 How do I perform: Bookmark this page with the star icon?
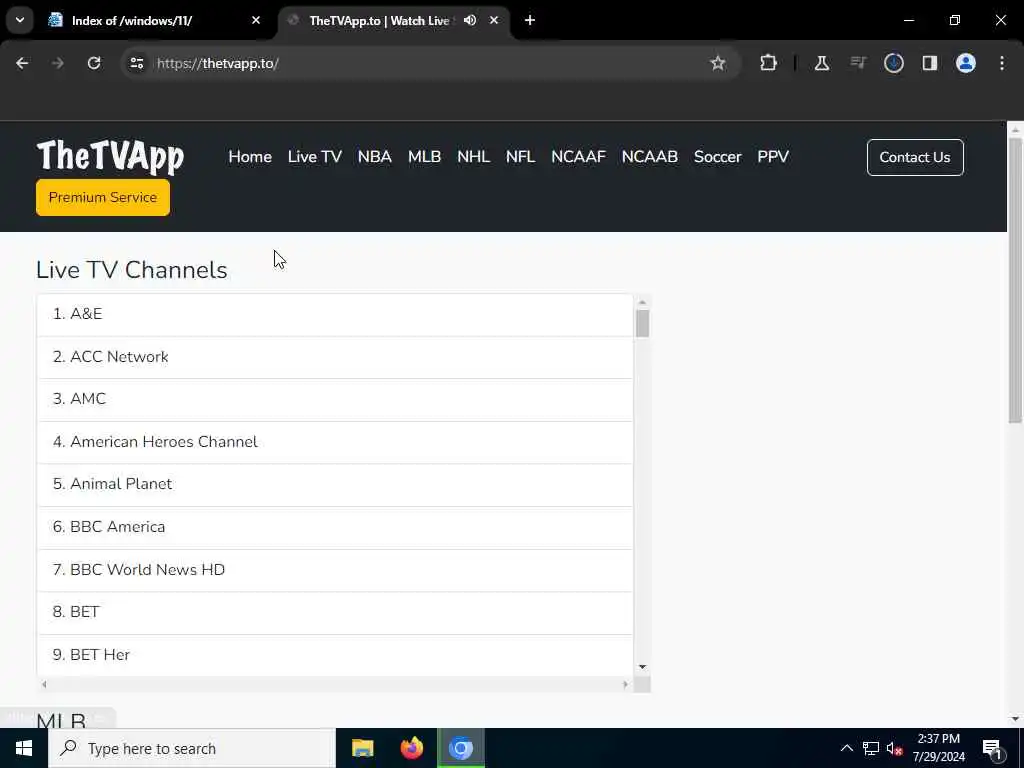pyautogui.click(x=718, y=63)
